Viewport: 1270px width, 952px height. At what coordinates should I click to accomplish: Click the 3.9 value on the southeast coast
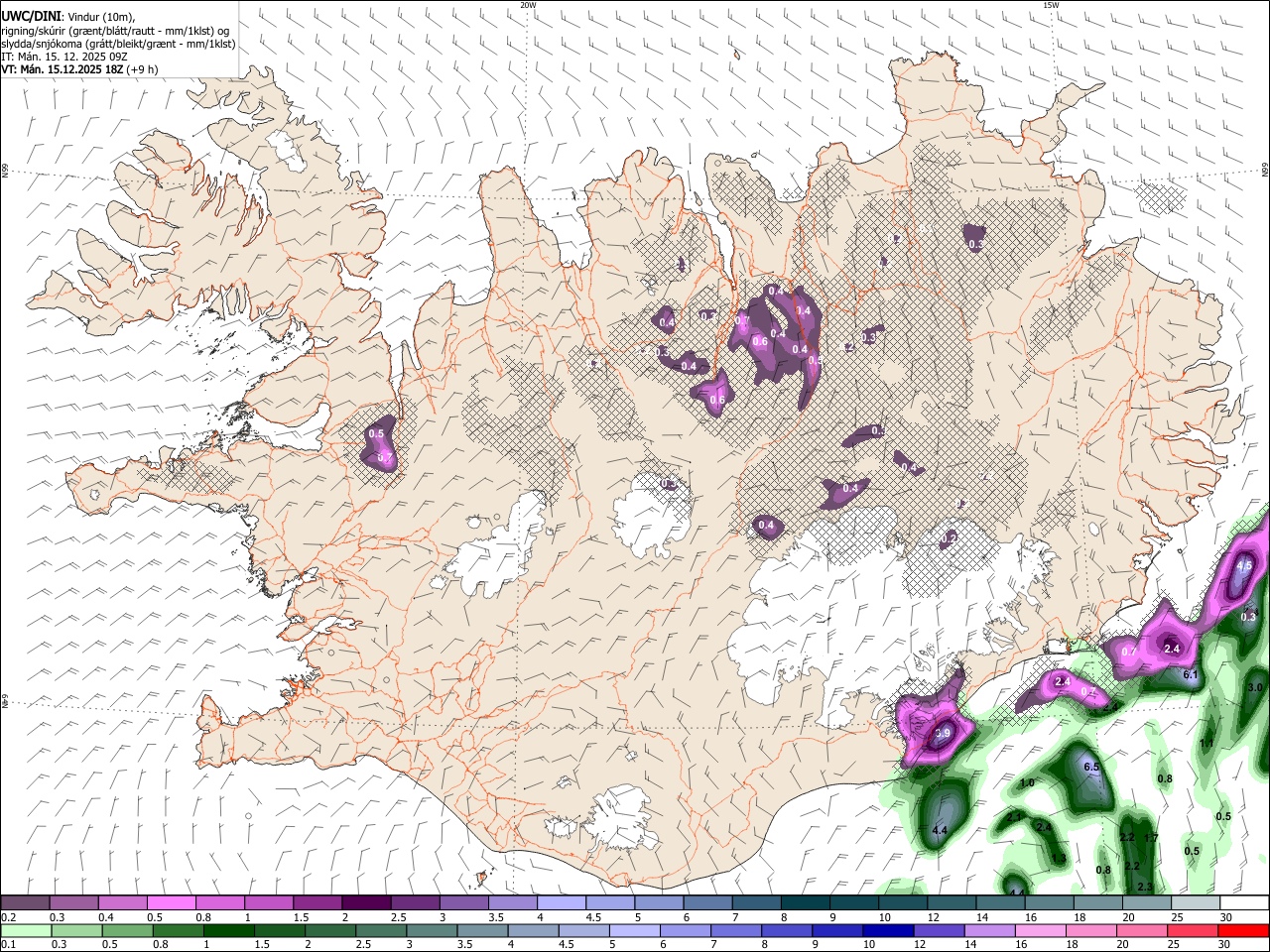[x=943, y=734]
